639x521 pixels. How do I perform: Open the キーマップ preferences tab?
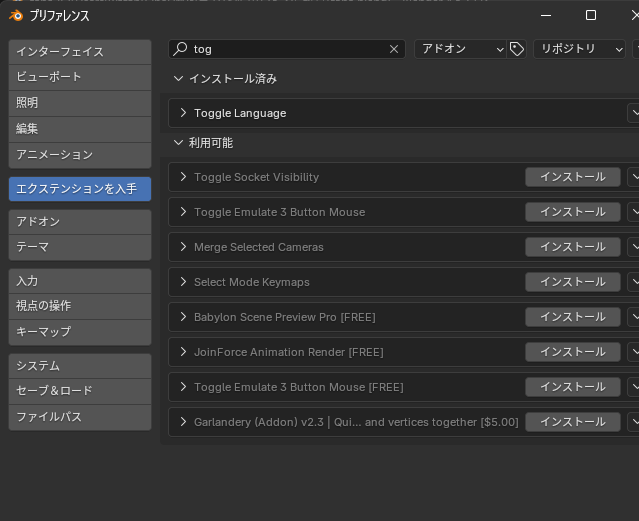(79, 331)
